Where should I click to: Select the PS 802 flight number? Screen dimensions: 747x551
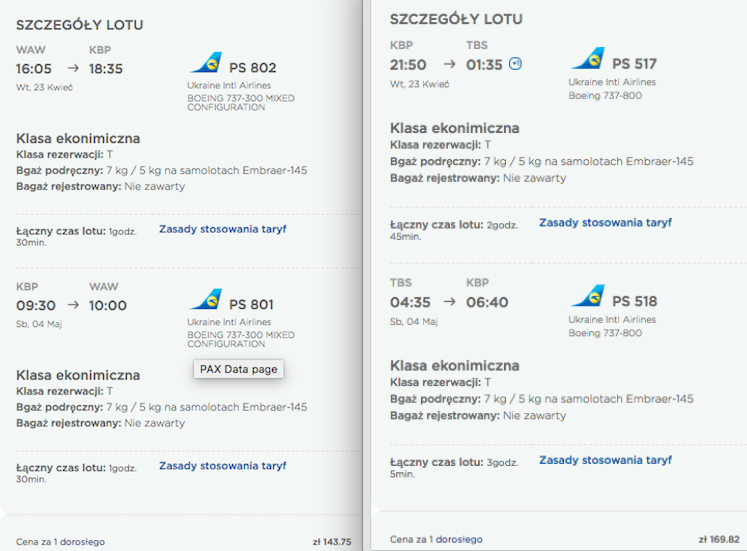tap(252, 68)
